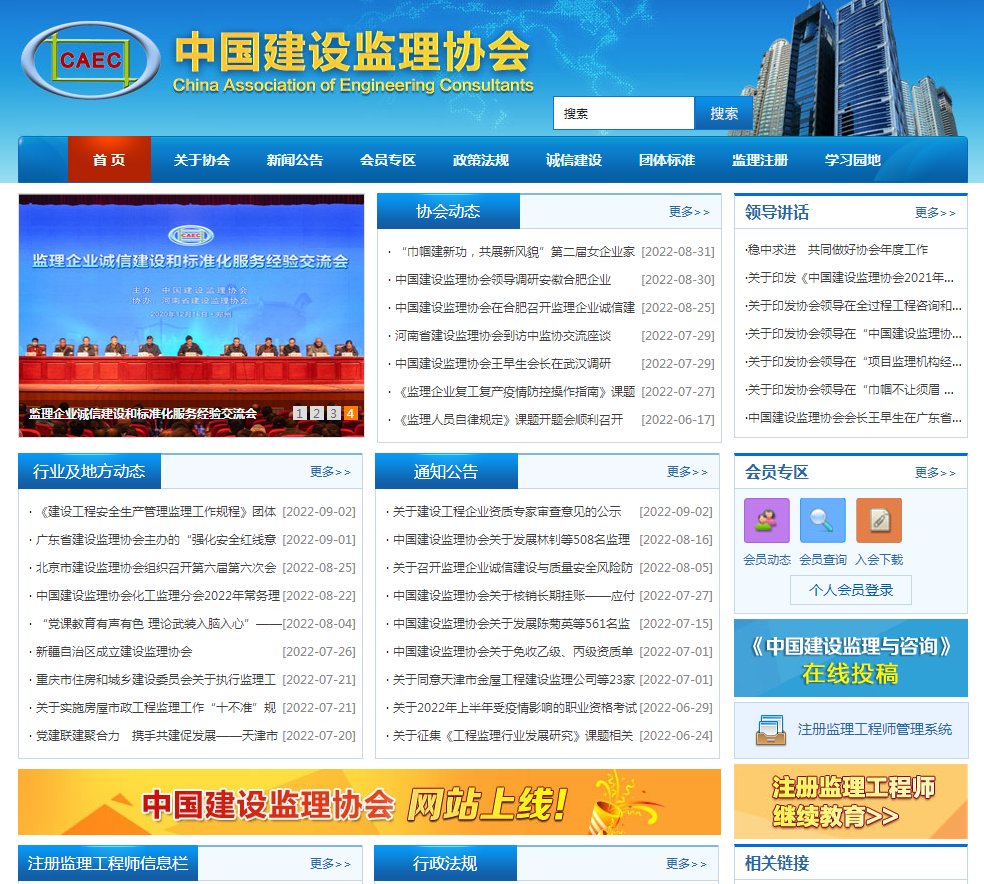984x884 pixels.
Task: Click the 网站上线 orange wide banner
Action: click(x=369, y=802)
